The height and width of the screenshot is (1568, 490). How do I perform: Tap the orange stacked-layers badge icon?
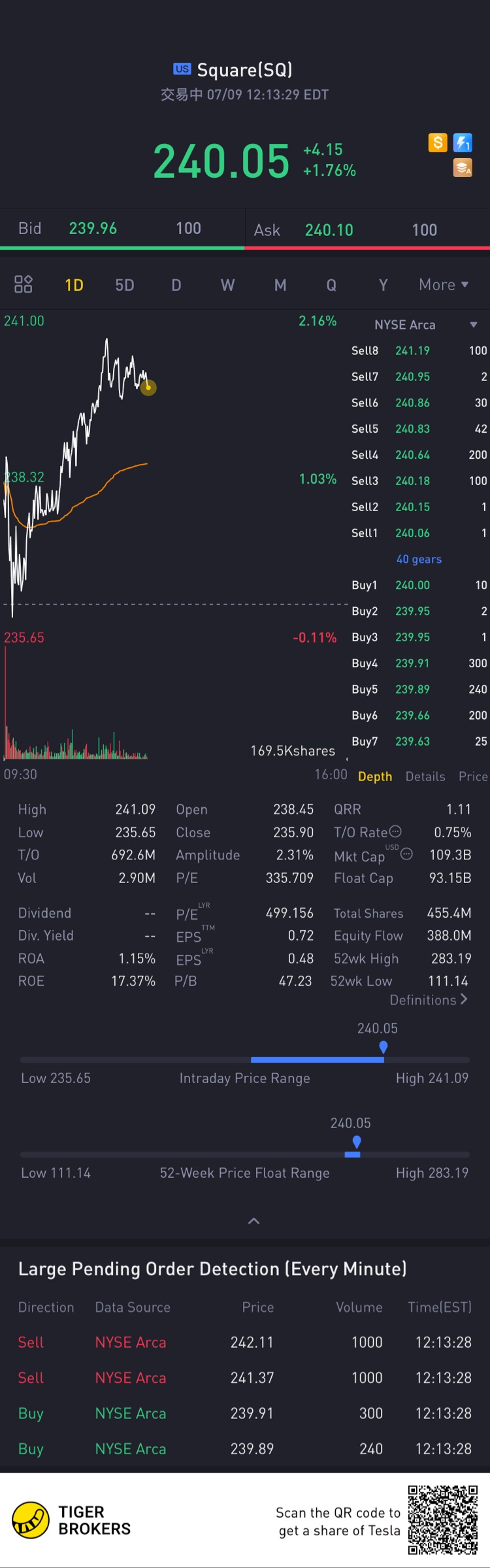pyautogui.click(x=463, y=168)
